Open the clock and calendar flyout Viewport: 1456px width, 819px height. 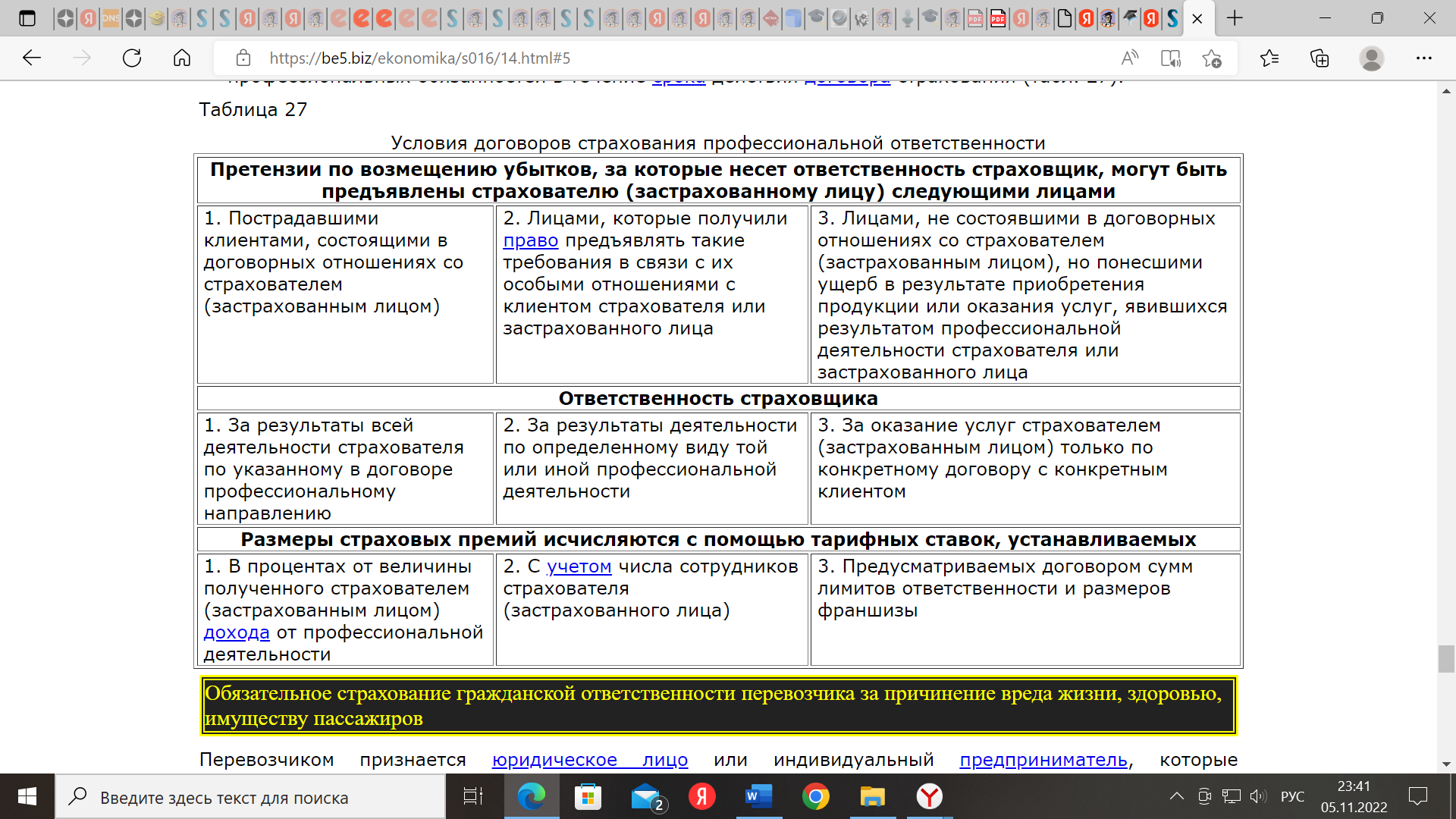coord(1354,796)
